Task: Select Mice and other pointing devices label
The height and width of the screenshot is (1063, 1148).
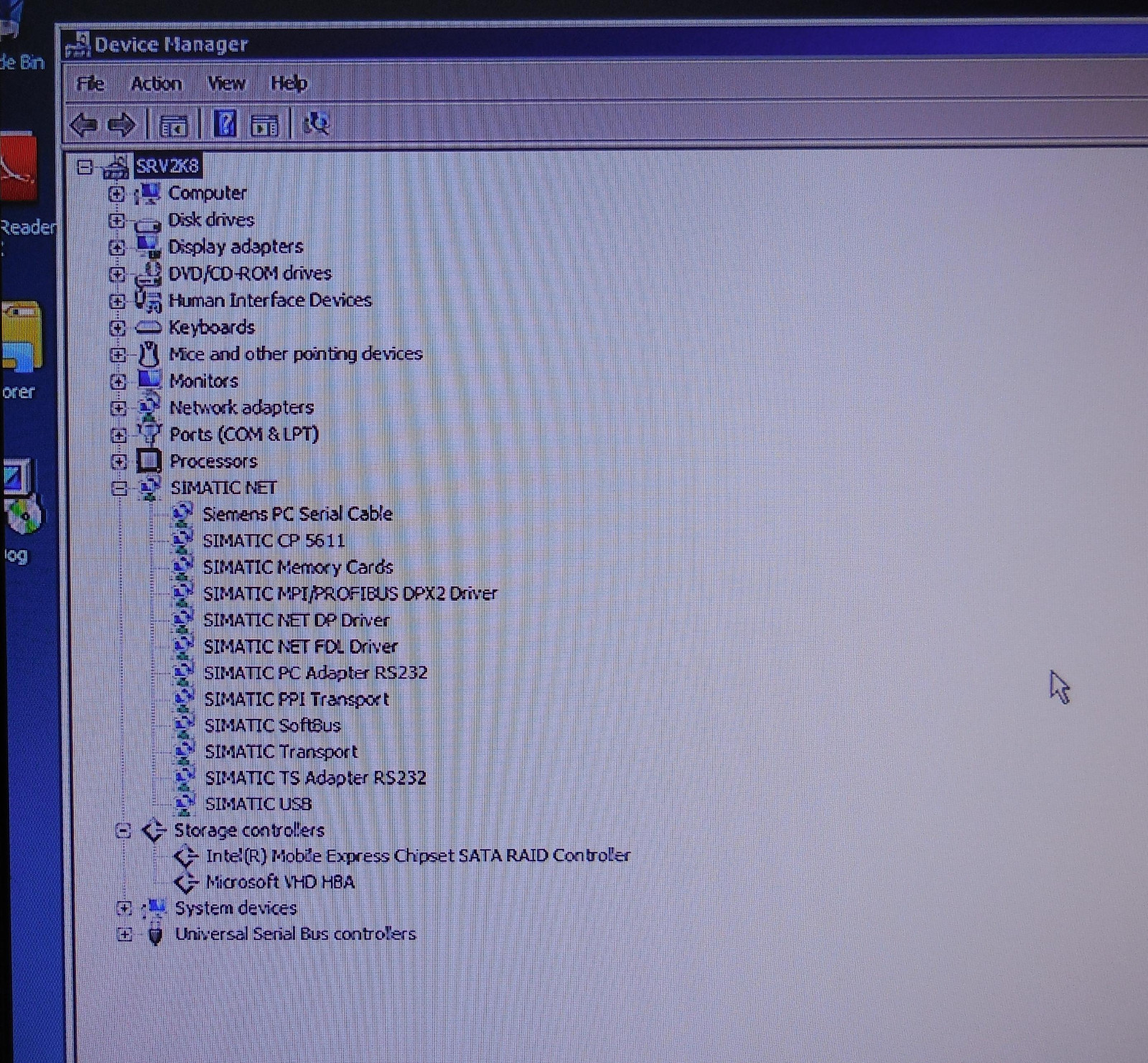Action: 296,354
